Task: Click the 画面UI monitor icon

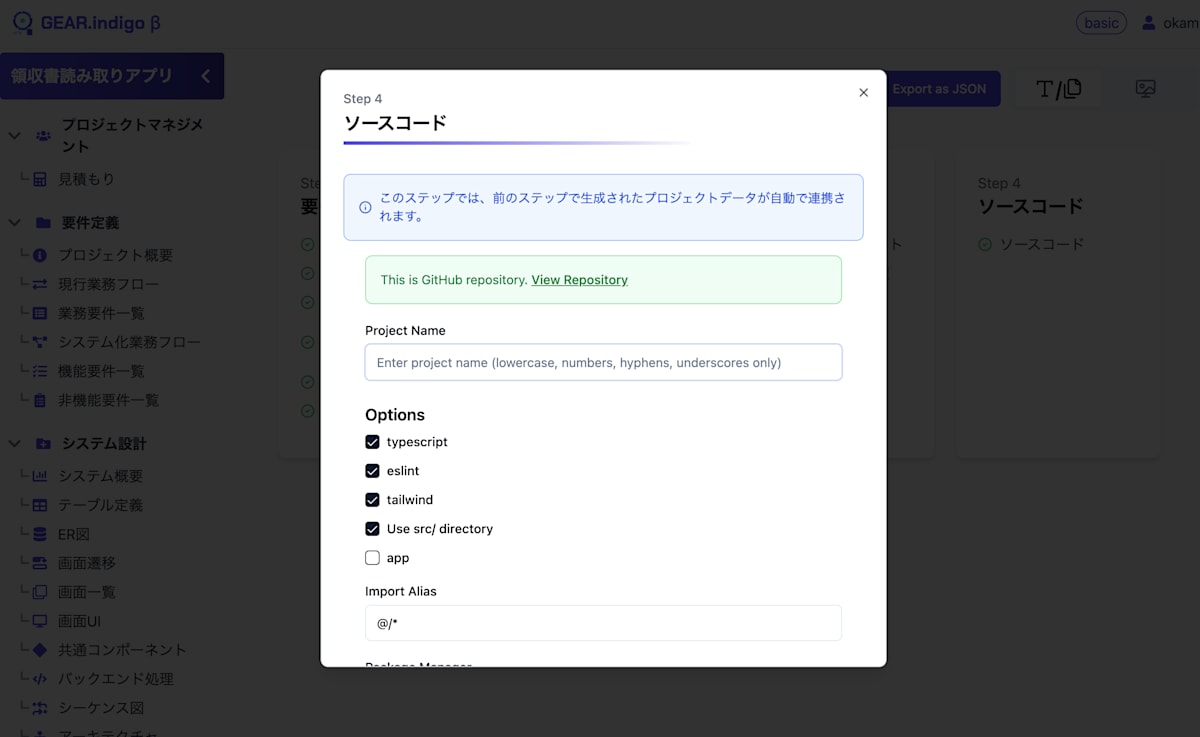Action: pos(40,622)
